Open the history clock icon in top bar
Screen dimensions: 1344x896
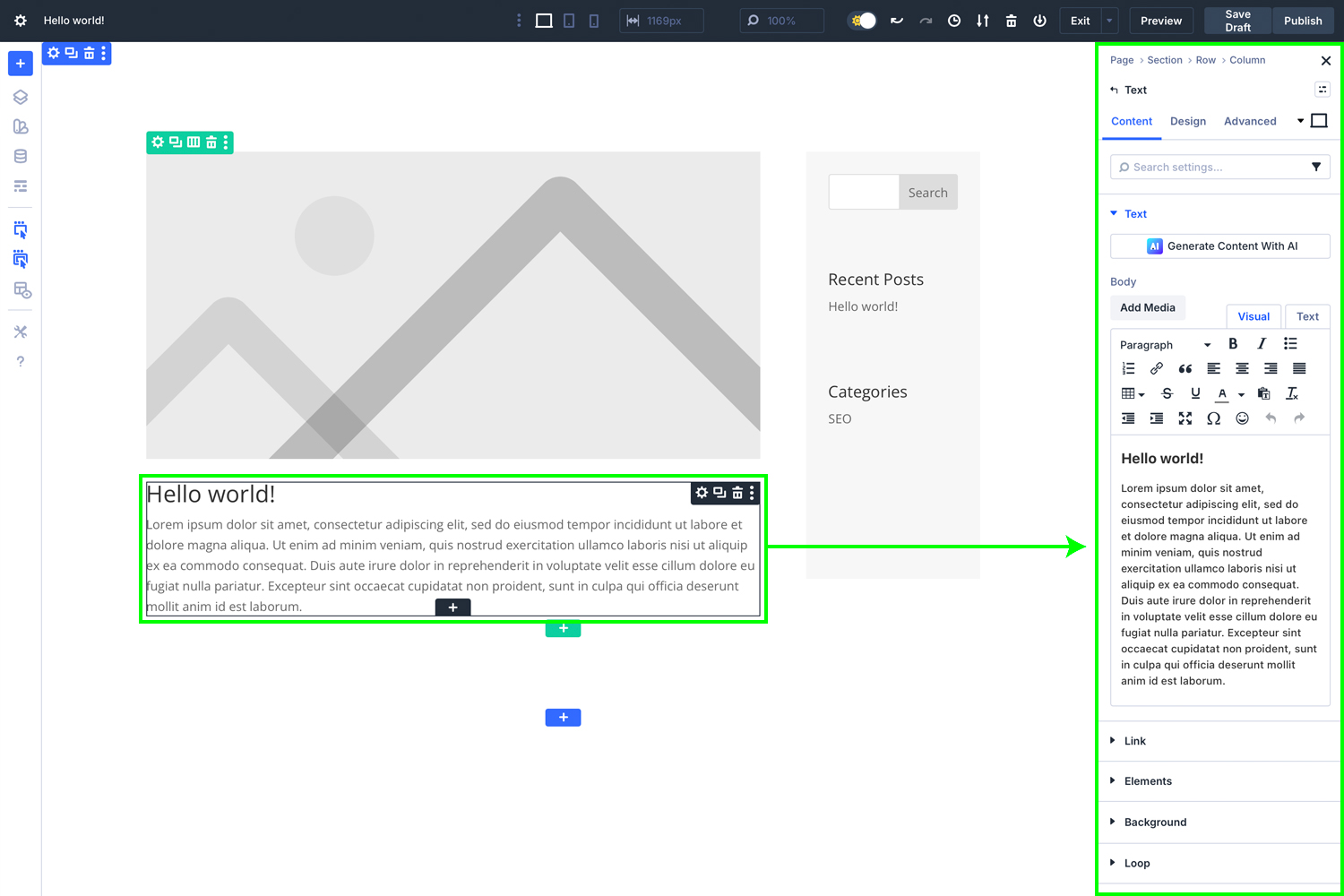[x=953, y=20]
